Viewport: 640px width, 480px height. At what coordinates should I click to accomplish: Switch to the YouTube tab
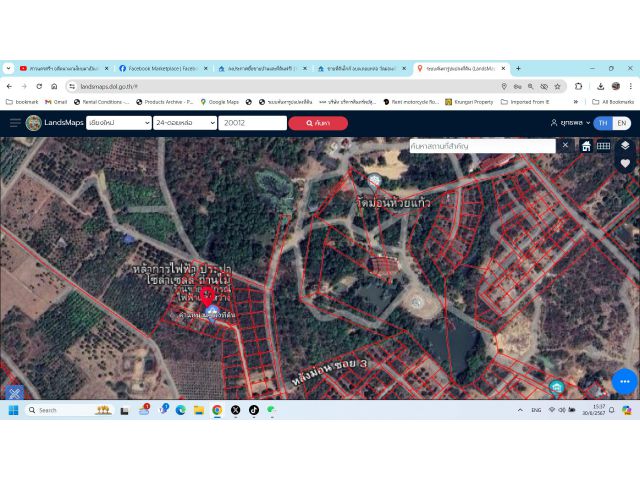point(64,69)
